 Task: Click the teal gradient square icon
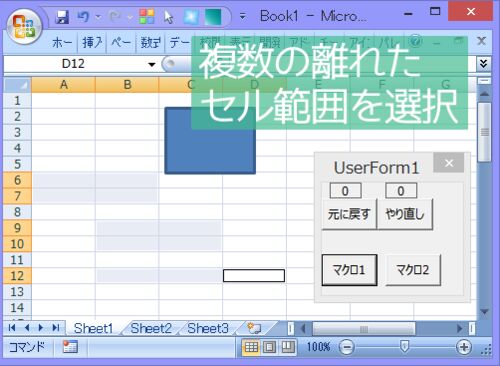click(213, 17)
